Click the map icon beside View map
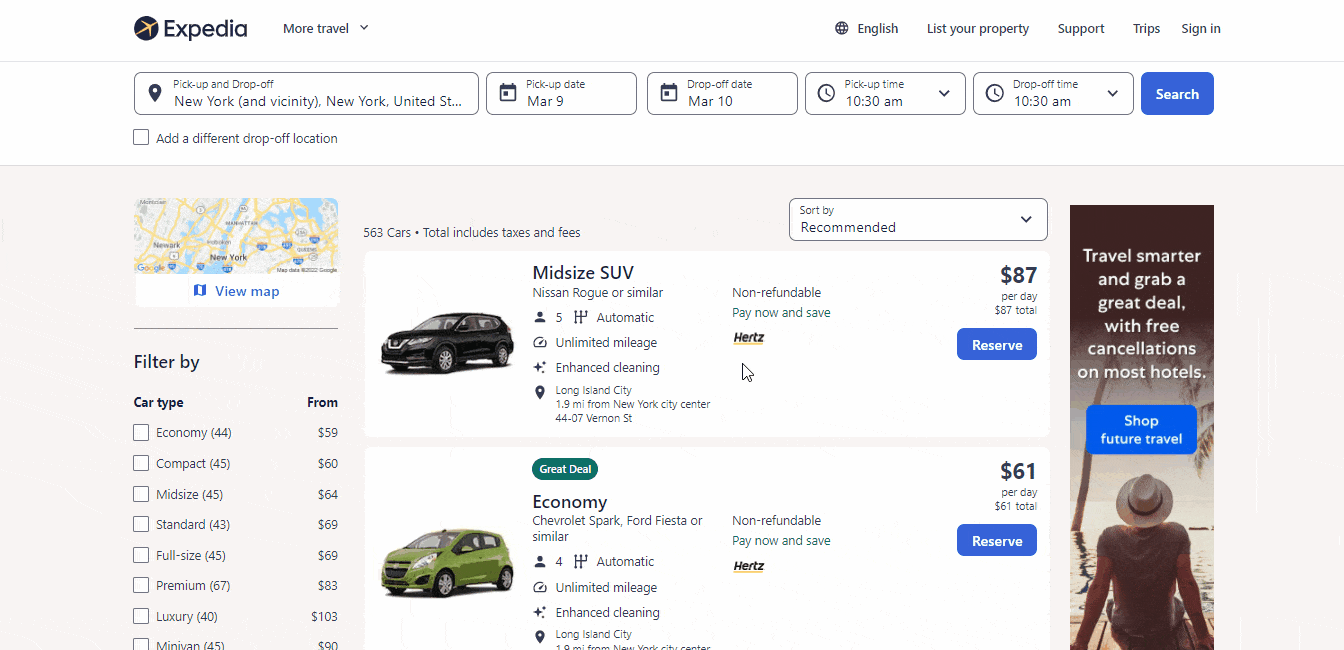The height and width of the screenshot is (650, 1344). click(200, 291)
